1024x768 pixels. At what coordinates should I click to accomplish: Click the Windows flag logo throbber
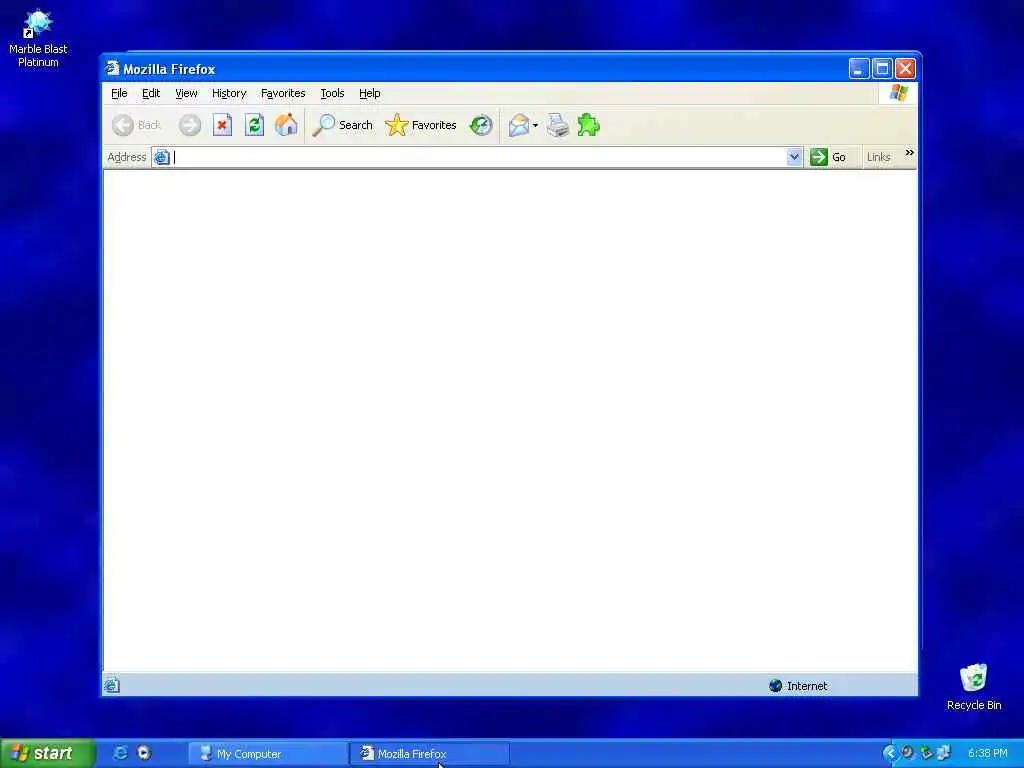click(x=899, y=93)
